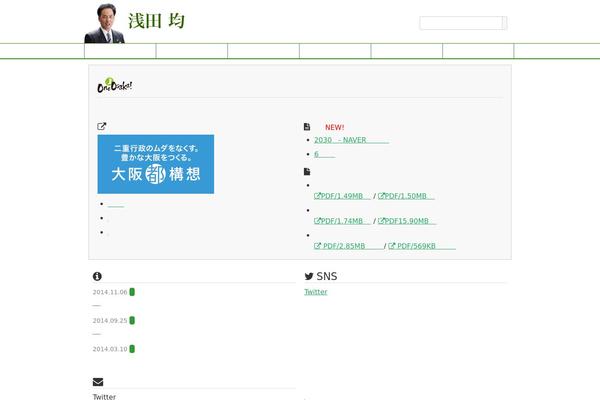Click the external-link icon above the blue banner
Viewport: 600px width, 400px height.
pyautogui.click(x=101, y=126)
